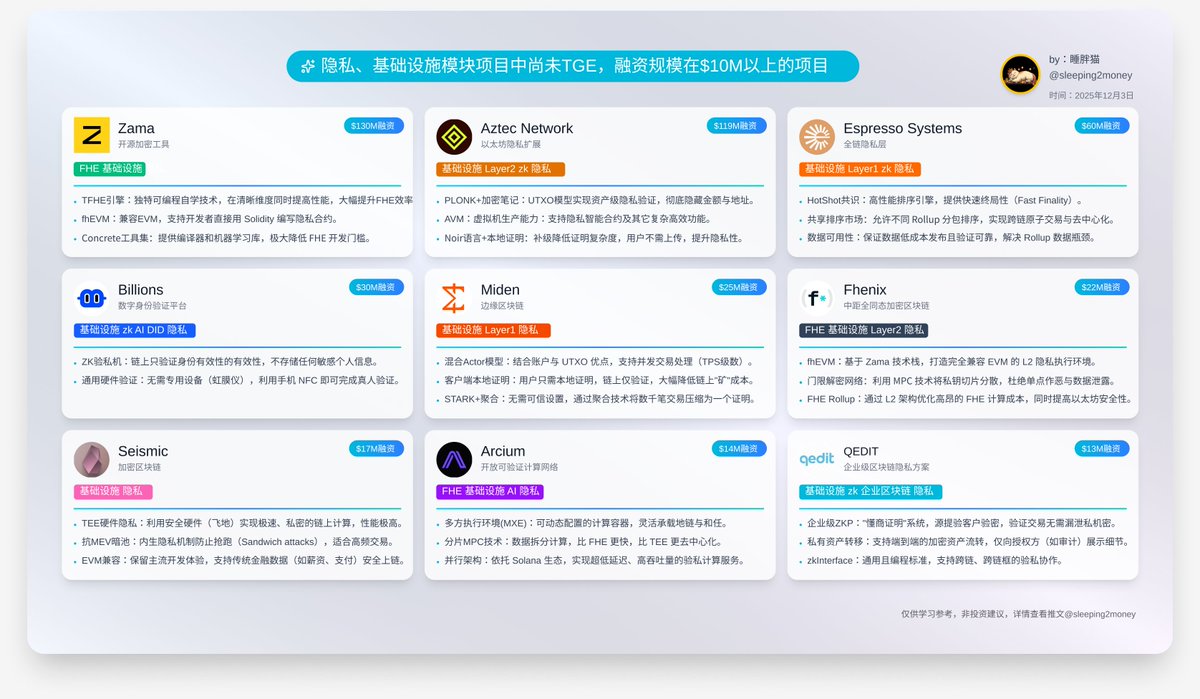Click QEDIT's subtitle '企业级区块链隐私方案'
Image resolution: width=1200 pixels, height=699 pixels.
(x=886, y=467)
